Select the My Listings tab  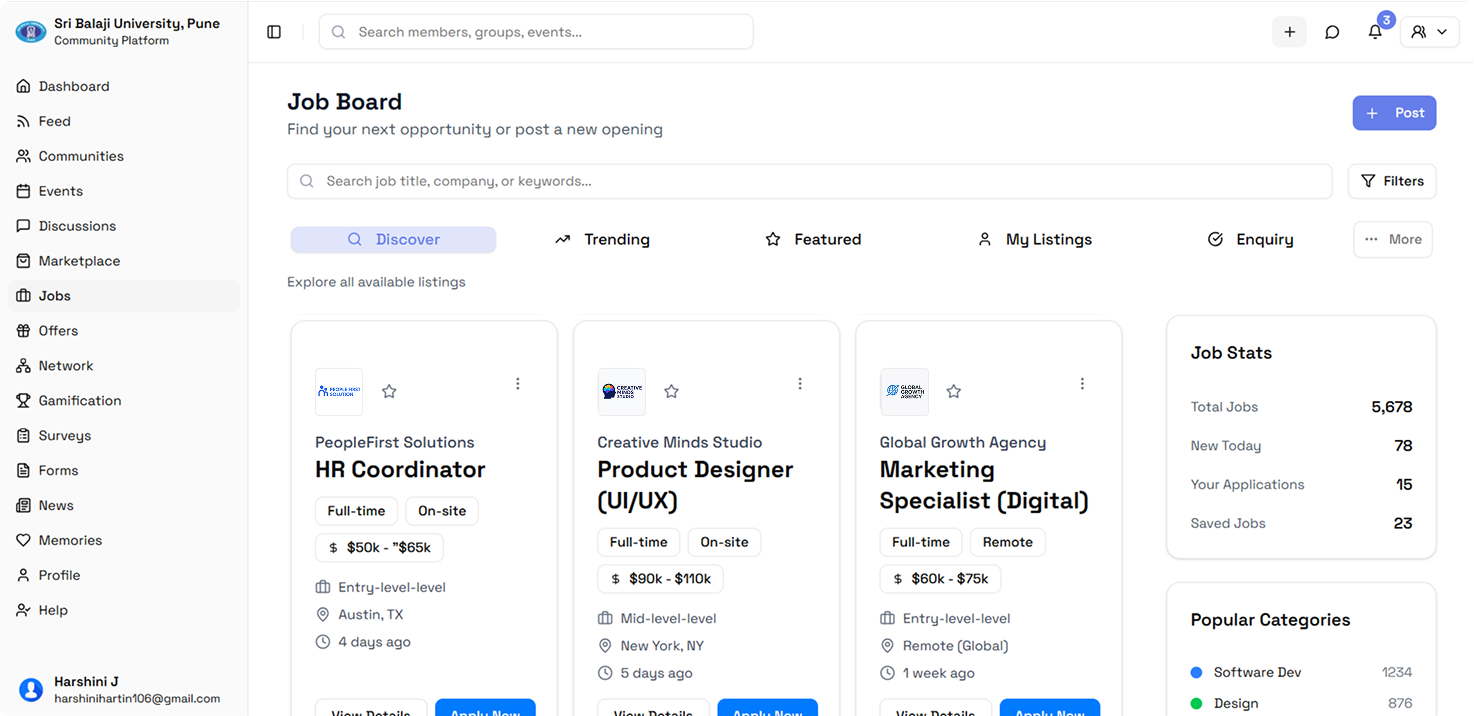(1035, 240)
